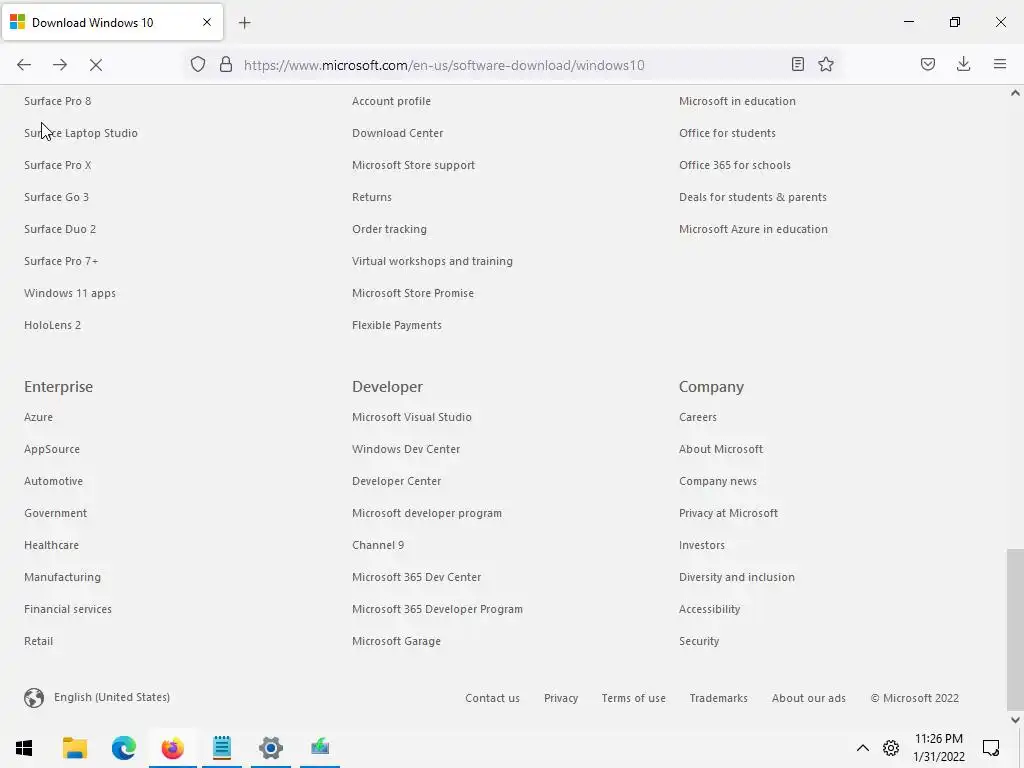Open Firefox application menu
This screenshot has width=1024, height=768.
1000,64
